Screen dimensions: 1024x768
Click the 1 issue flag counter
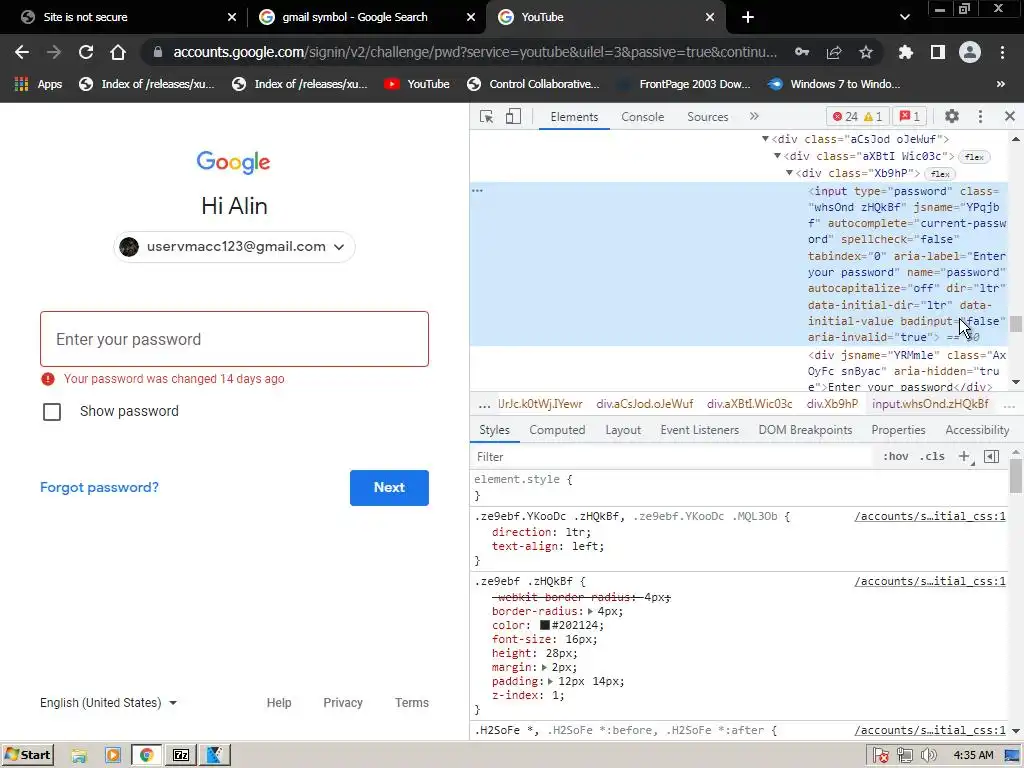[910, 117]
